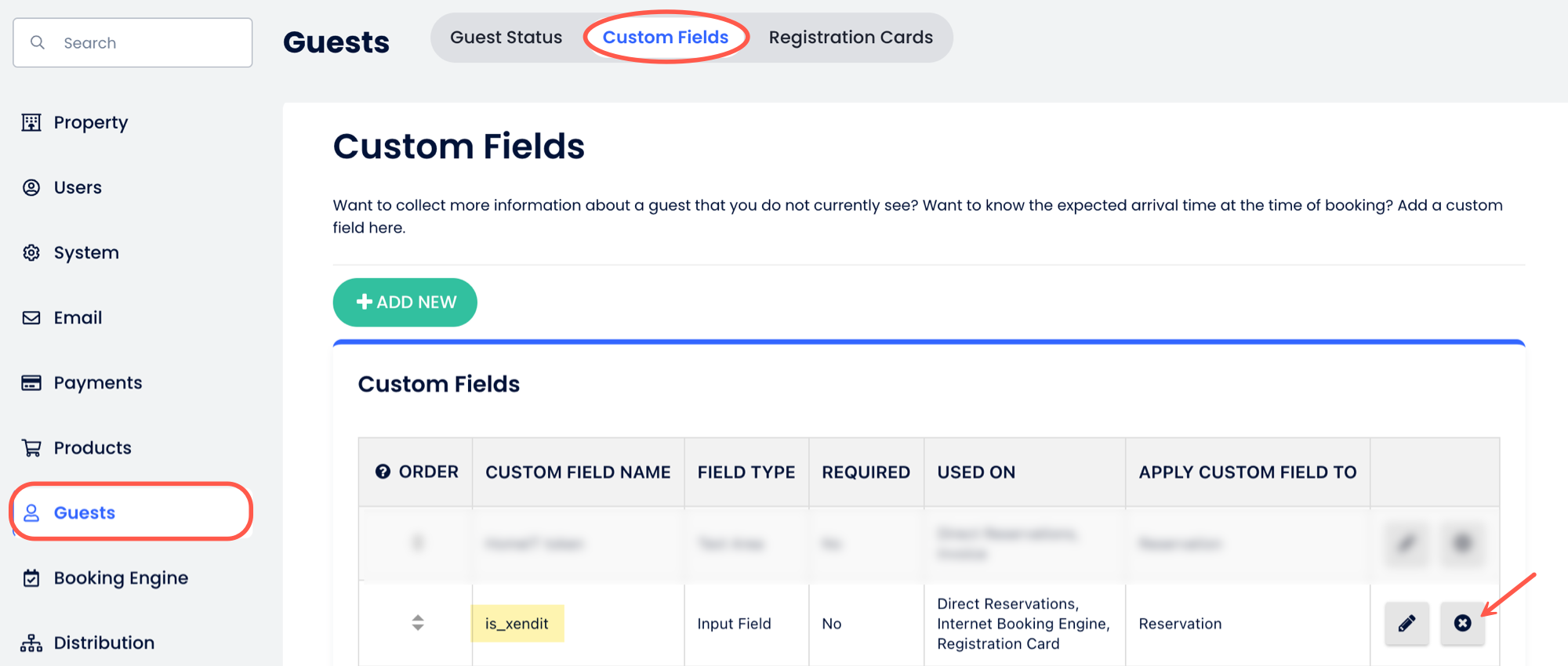Select the Custom Fields tab
This screenshot has width=1568, height=666.
tap(666, 38)
